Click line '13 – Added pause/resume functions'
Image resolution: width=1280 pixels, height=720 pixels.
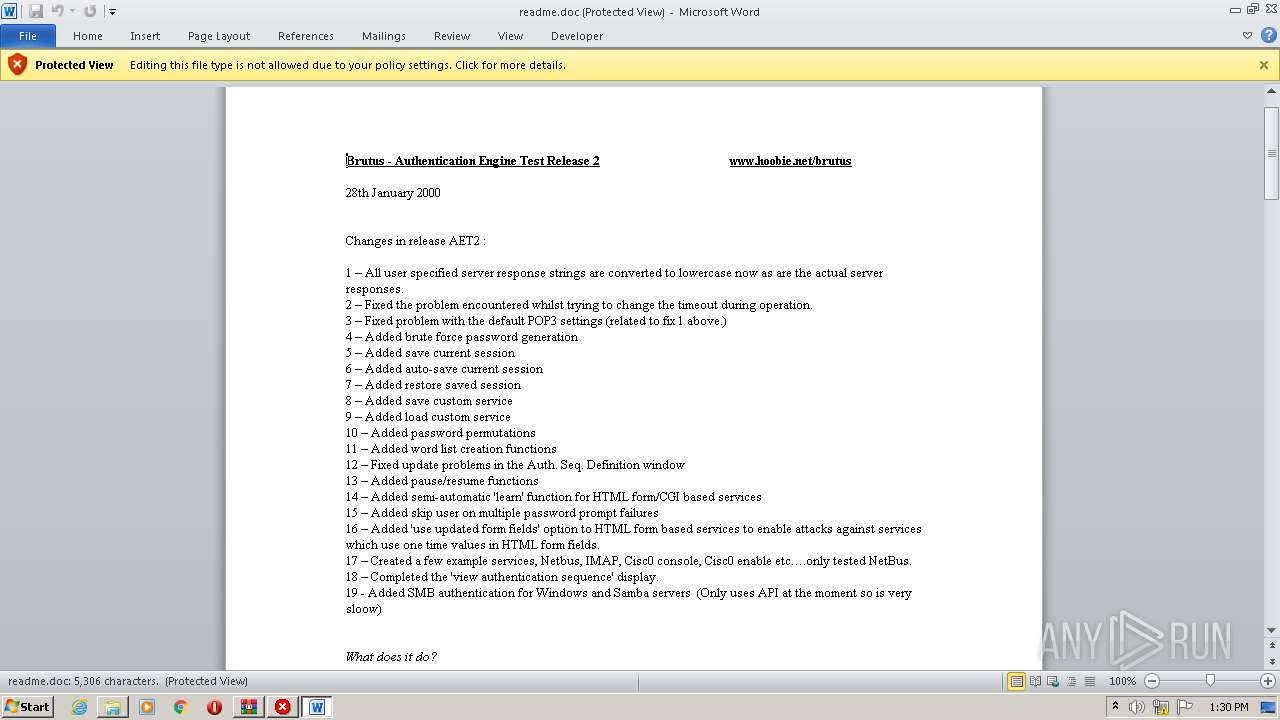click(x=442, y=481)
